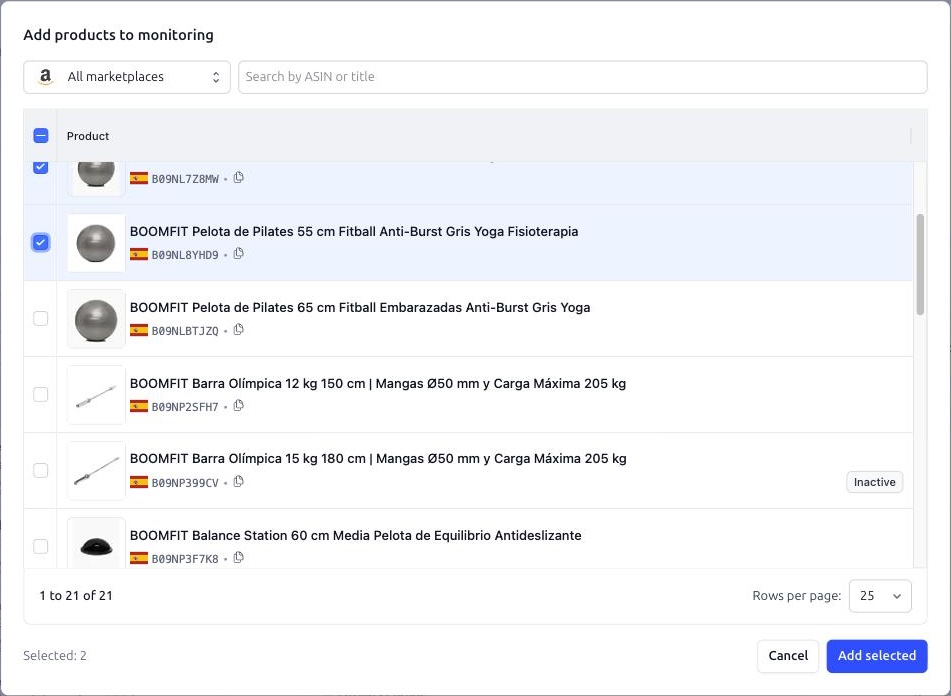Uncheck the B09NL7Z8MW product row checkbox
The height and width of the screenshot is (696, 951).
tap(41, 167)
